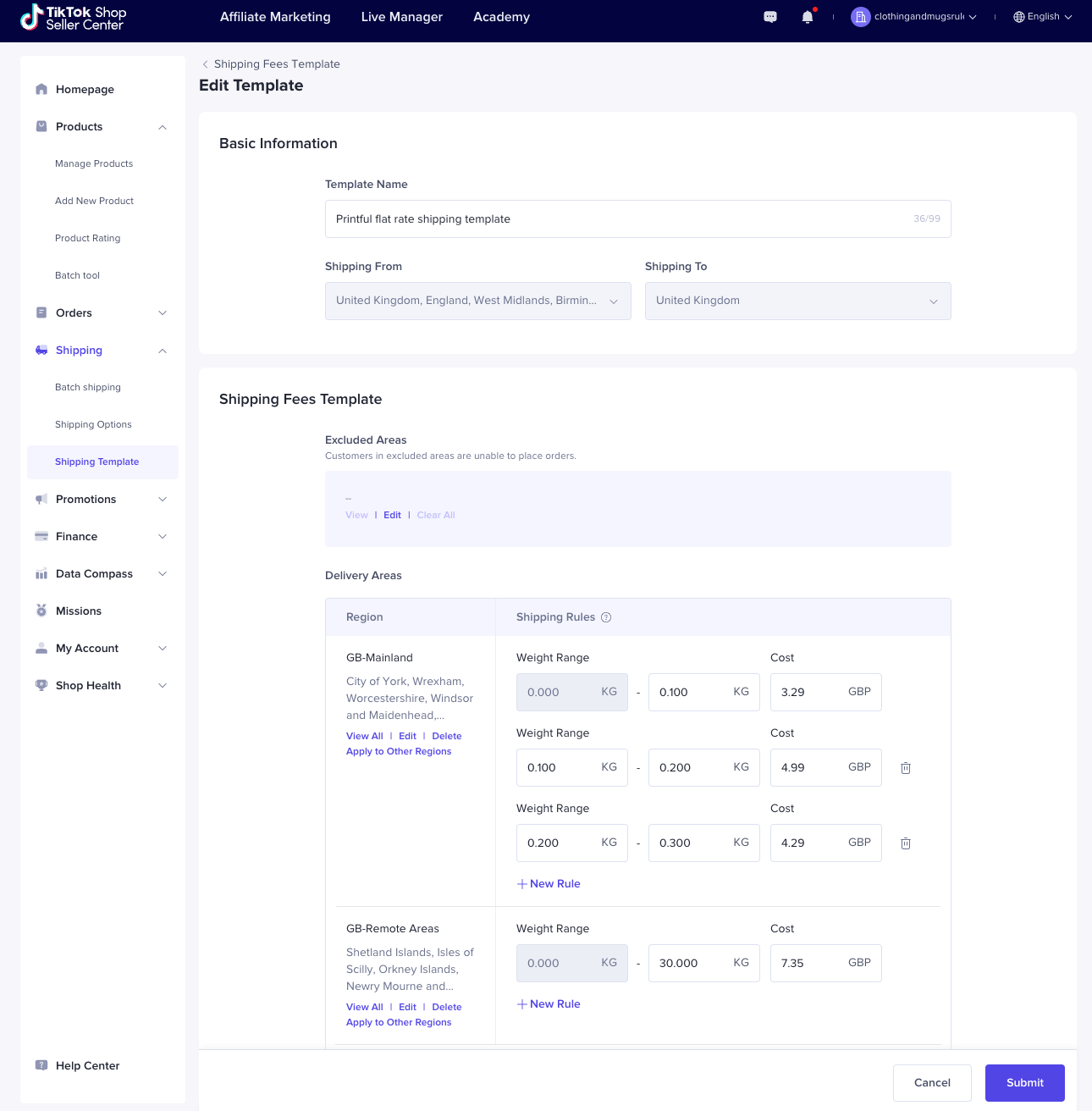Delete the 4.99 GBP rule via trash icon
The image size is (1092, 1111).
coord(905,767)
